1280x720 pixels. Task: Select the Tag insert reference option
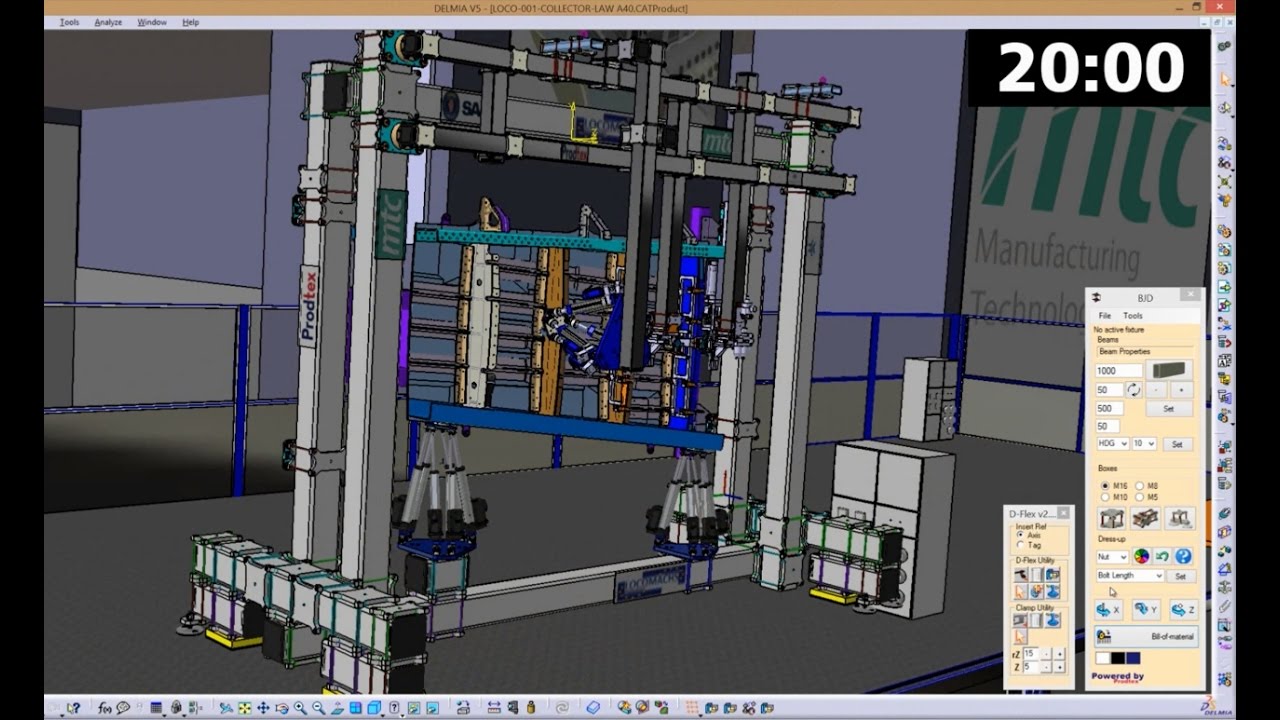[x=1019, y=545]
